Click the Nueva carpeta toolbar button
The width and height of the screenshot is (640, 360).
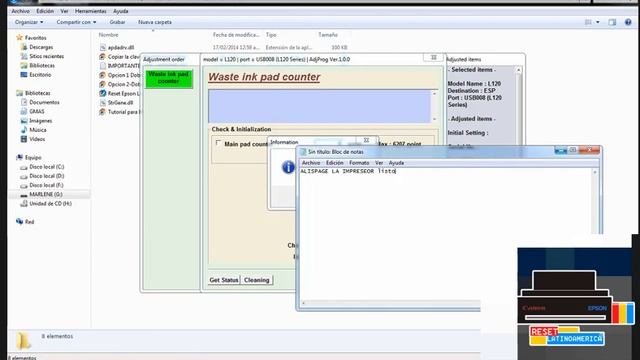click(155, 22)
